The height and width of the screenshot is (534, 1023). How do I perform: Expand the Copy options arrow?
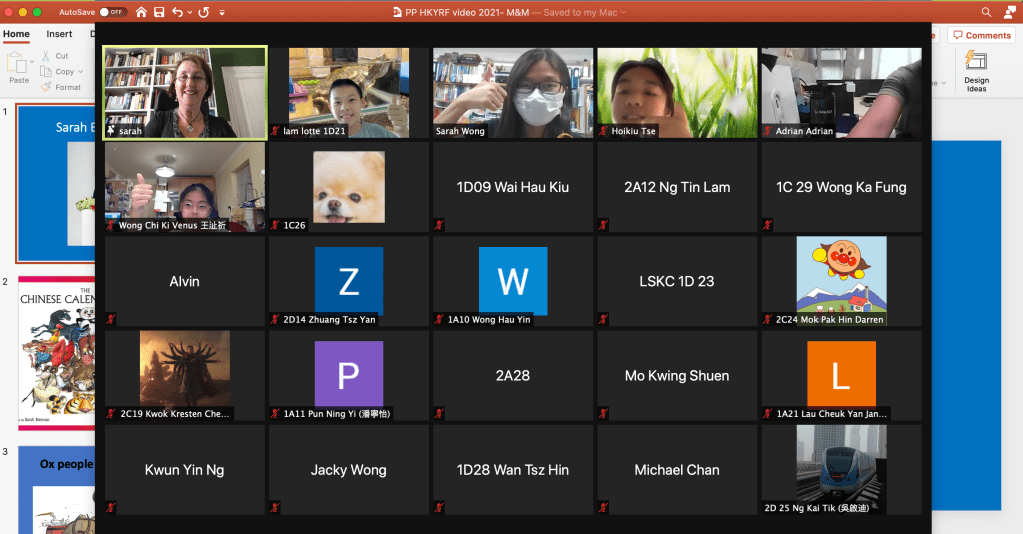pos(83,72)
